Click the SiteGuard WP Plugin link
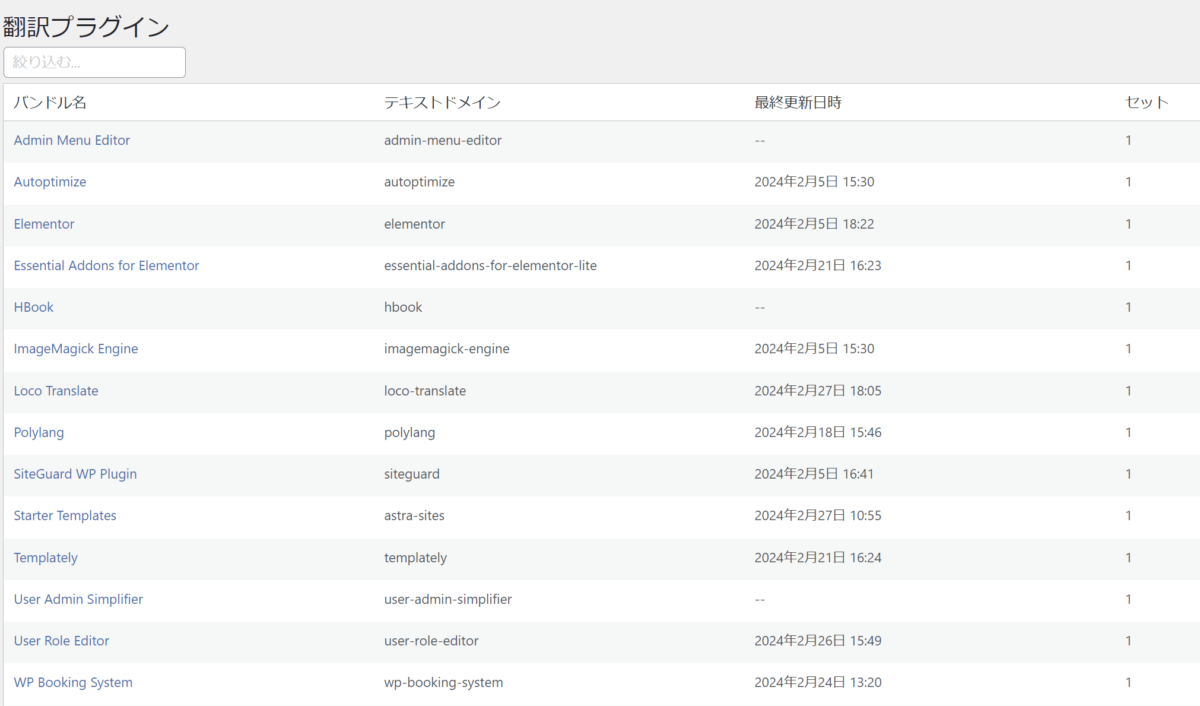This screenshot has width=1200, height=706. 75,474
